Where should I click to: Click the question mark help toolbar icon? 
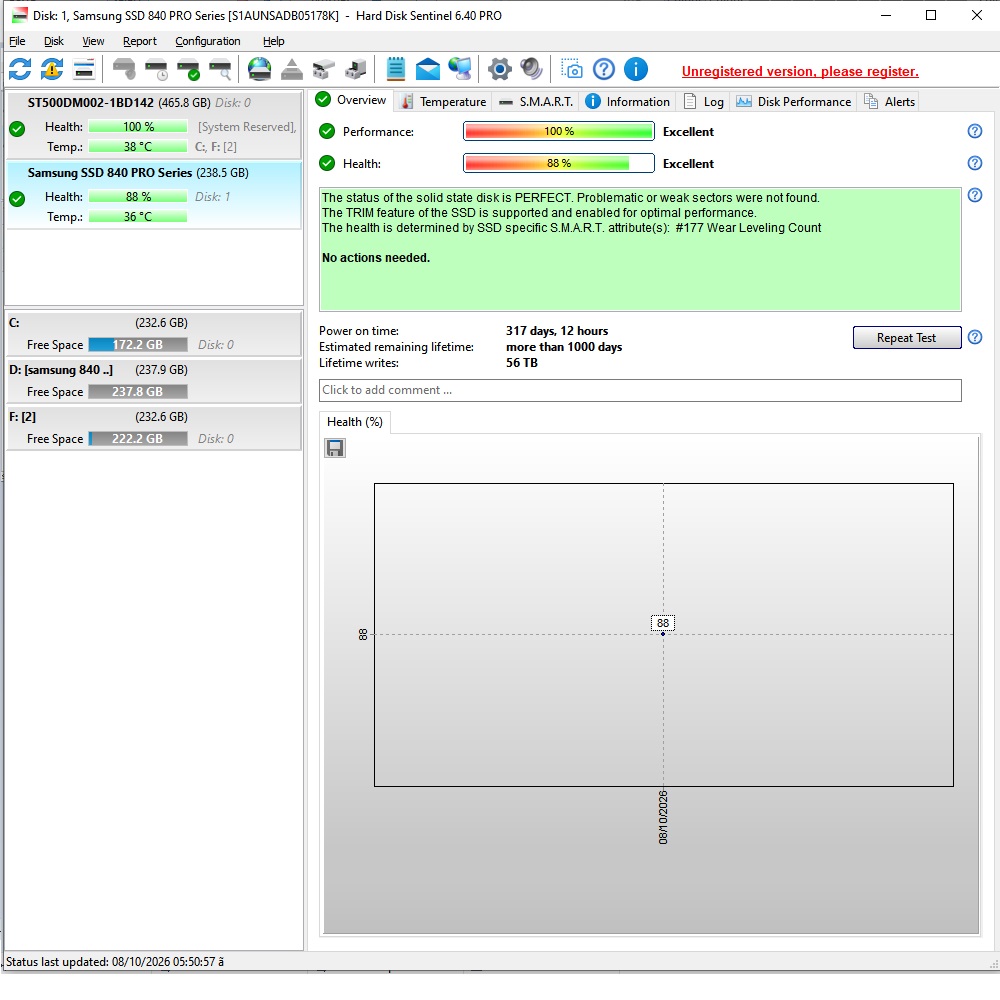coord(603,69)
